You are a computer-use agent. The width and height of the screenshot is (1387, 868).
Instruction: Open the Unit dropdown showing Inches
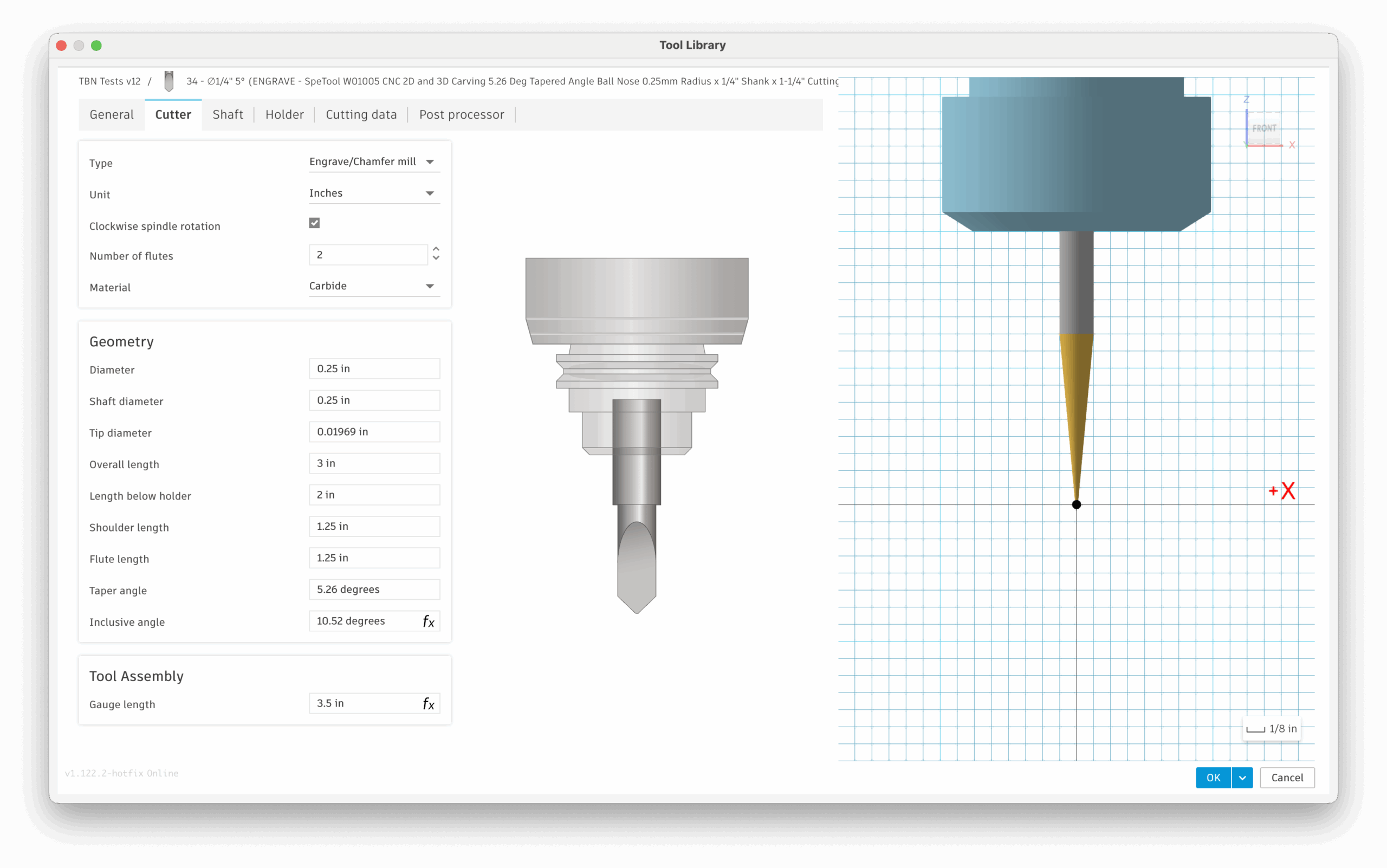[374, 193]
